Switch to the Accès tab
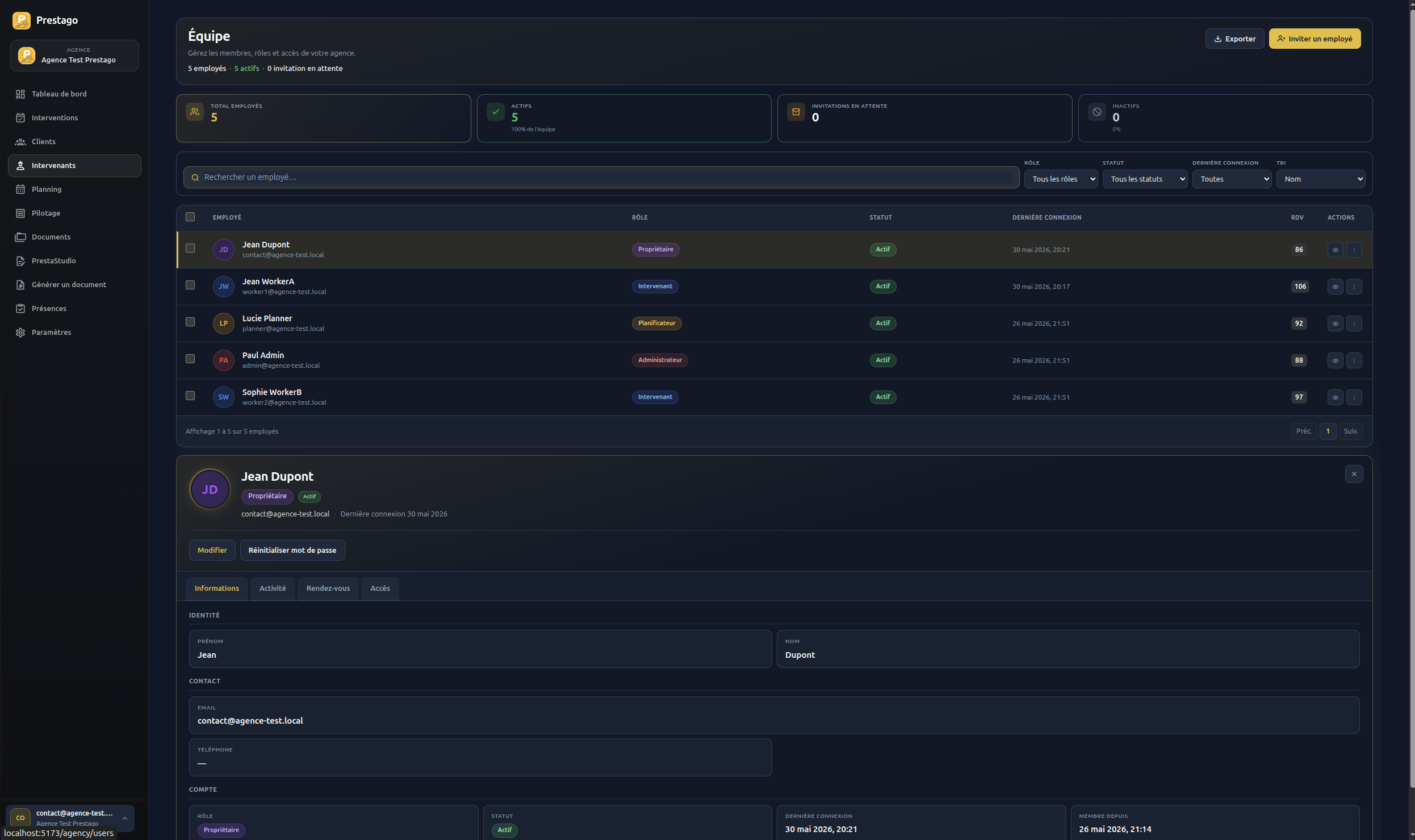Image resolution: width=1415 pixels, height=840 pixels. (x=380, y=589)
